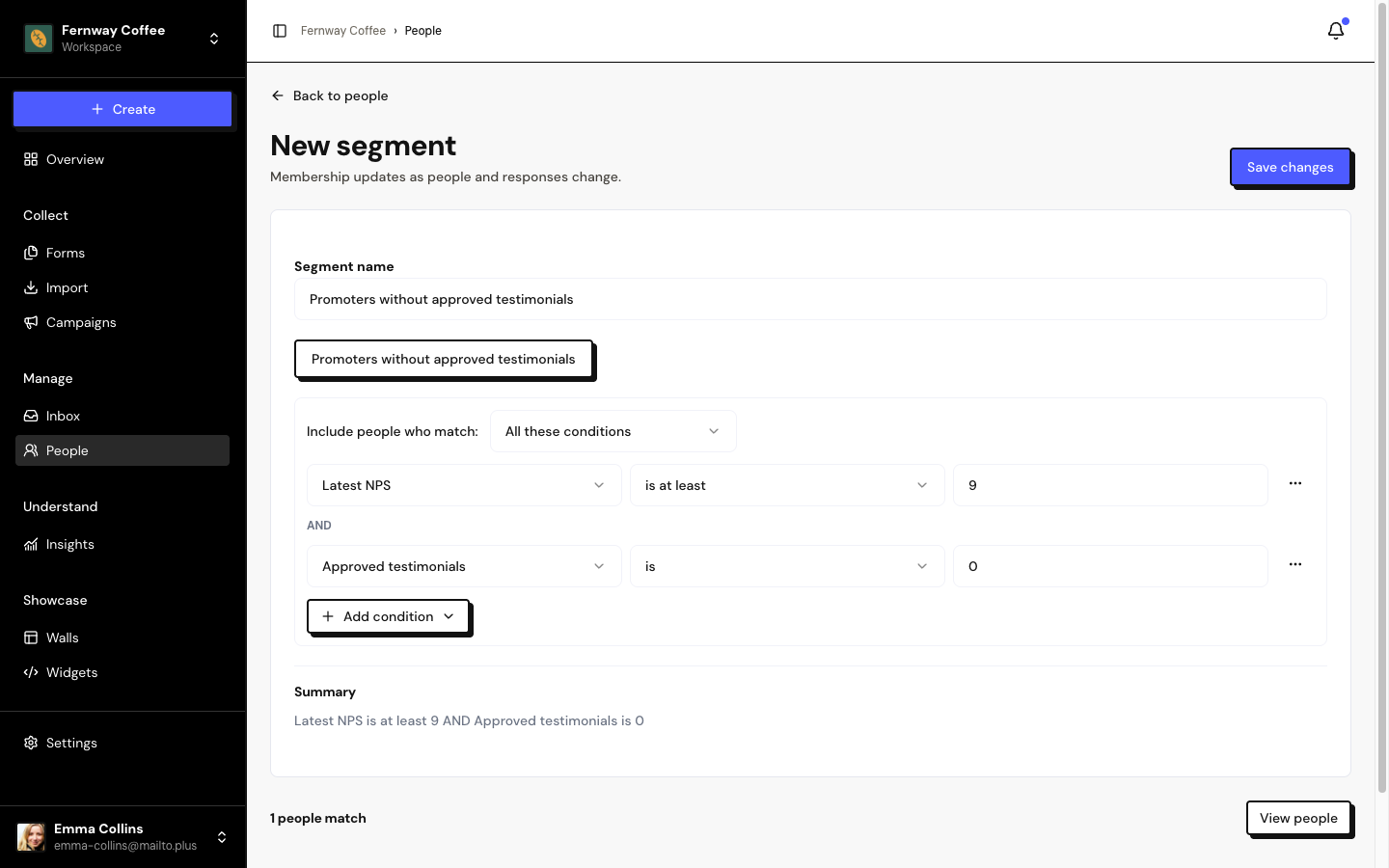The height and width of the screenshot is (868, 1389).
Task: Click the back arrow icon
Action: (278, 95)
